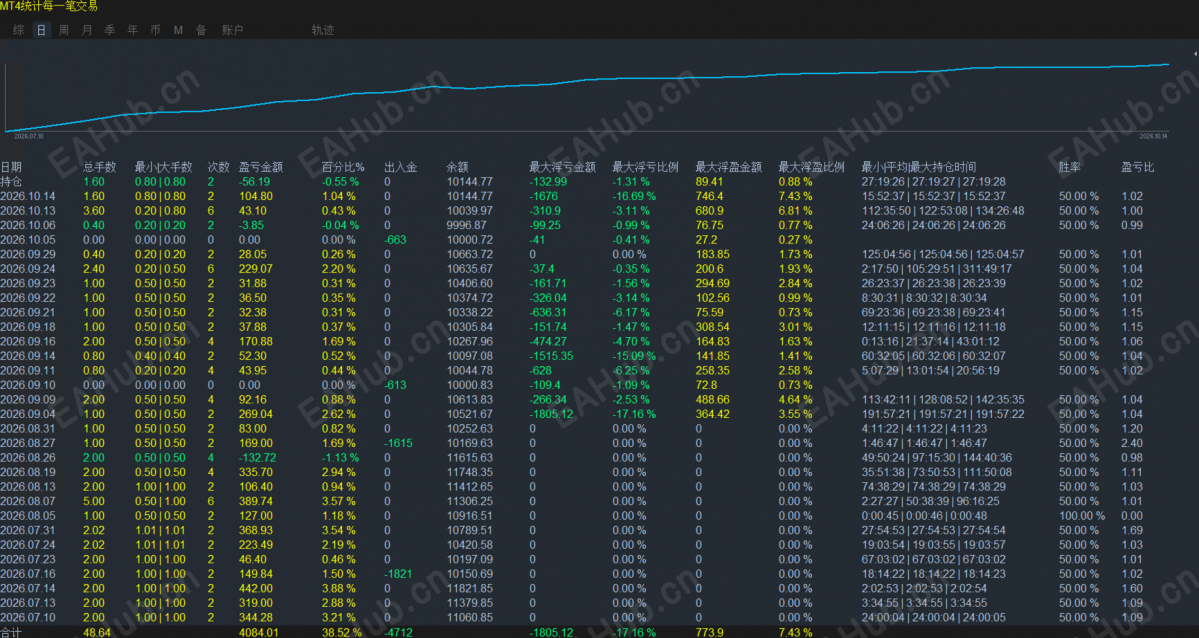Select the 2026.09.24 date row
Image resolution: width=1199 pixels, height=638 pixels.
click(x=28, y=269)
